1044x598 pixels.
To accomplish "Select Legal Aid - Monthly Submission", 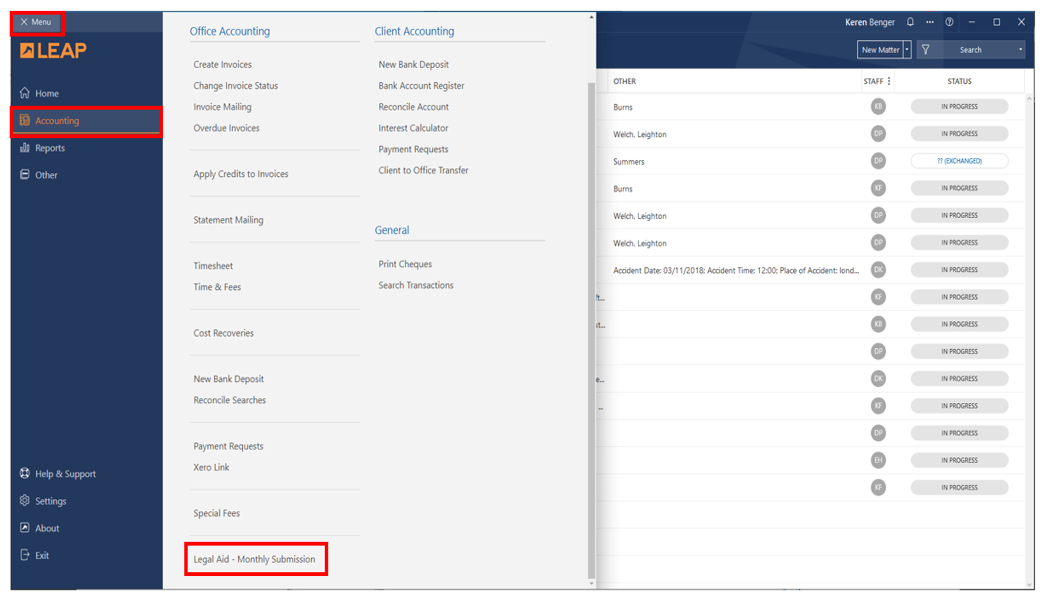I will (254, 559).
